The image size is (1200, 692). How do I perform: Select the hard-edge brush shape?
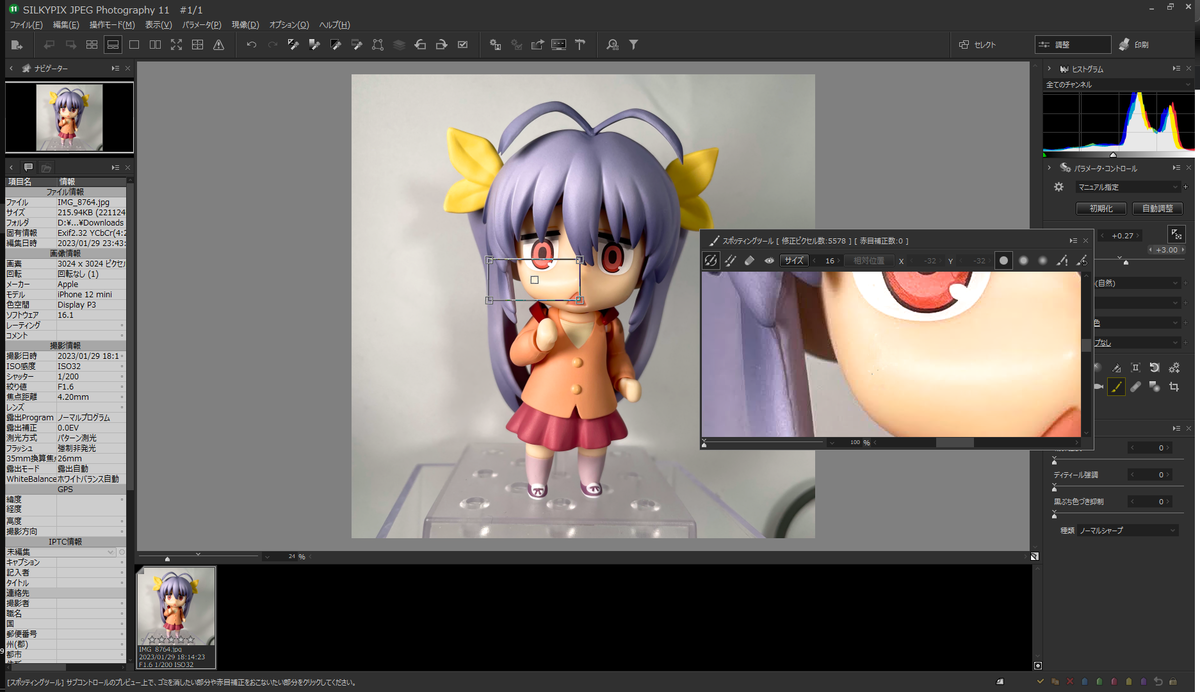(x=1004, y=260)
